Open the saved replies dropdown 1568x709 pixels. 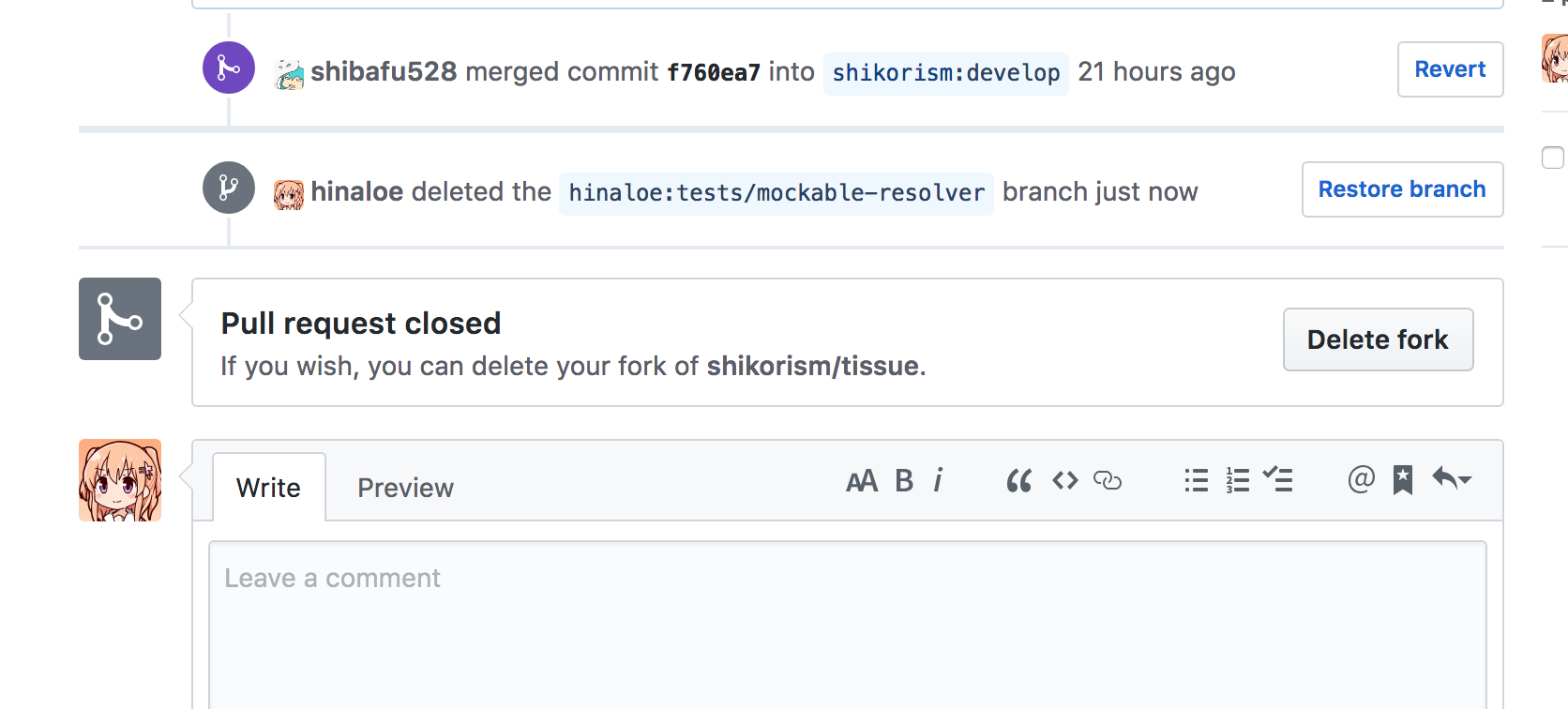1452,479
